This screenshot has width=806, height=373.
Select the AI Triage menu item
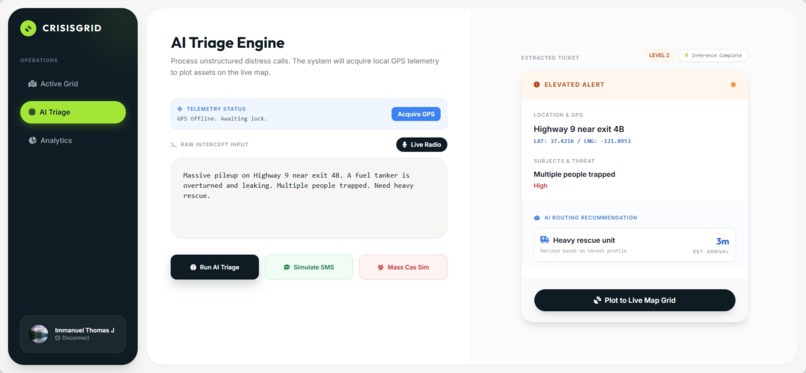pos(72,112)
